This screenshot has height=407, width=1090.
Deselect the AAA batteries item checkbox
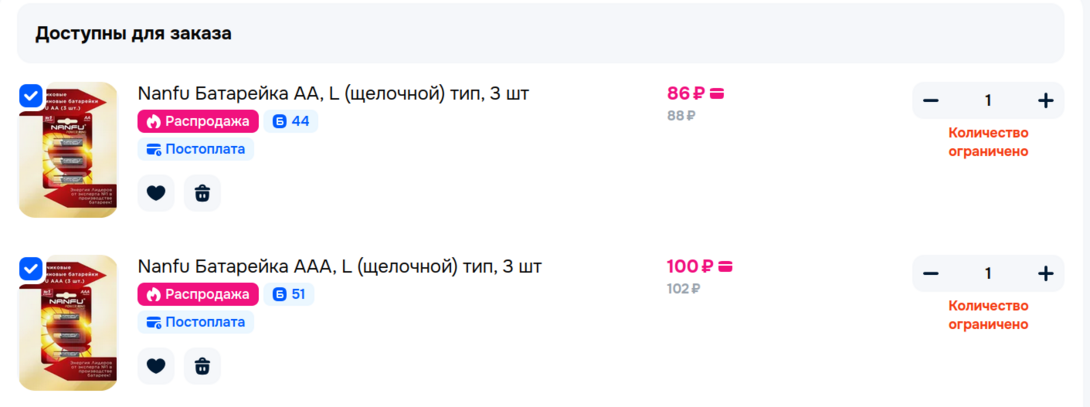(x=31, y=268)
